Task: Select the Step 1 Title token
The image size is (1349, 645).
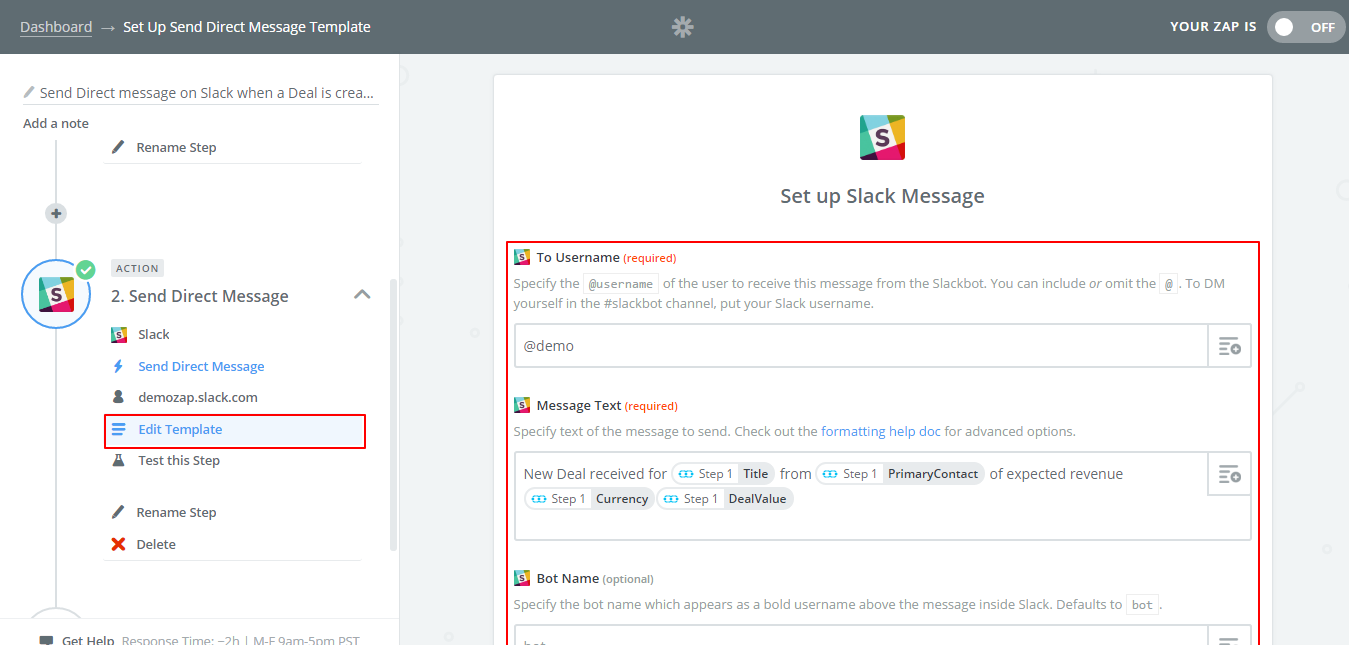Action: (723, 474)
